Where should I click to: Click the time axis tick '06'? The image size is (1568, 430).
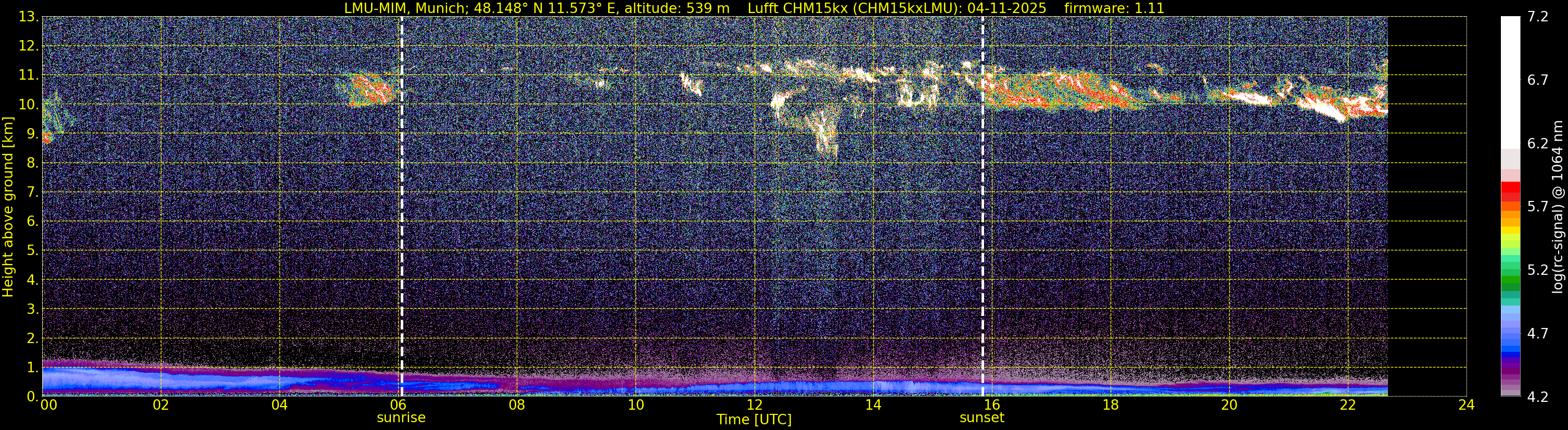click(398, 405)
